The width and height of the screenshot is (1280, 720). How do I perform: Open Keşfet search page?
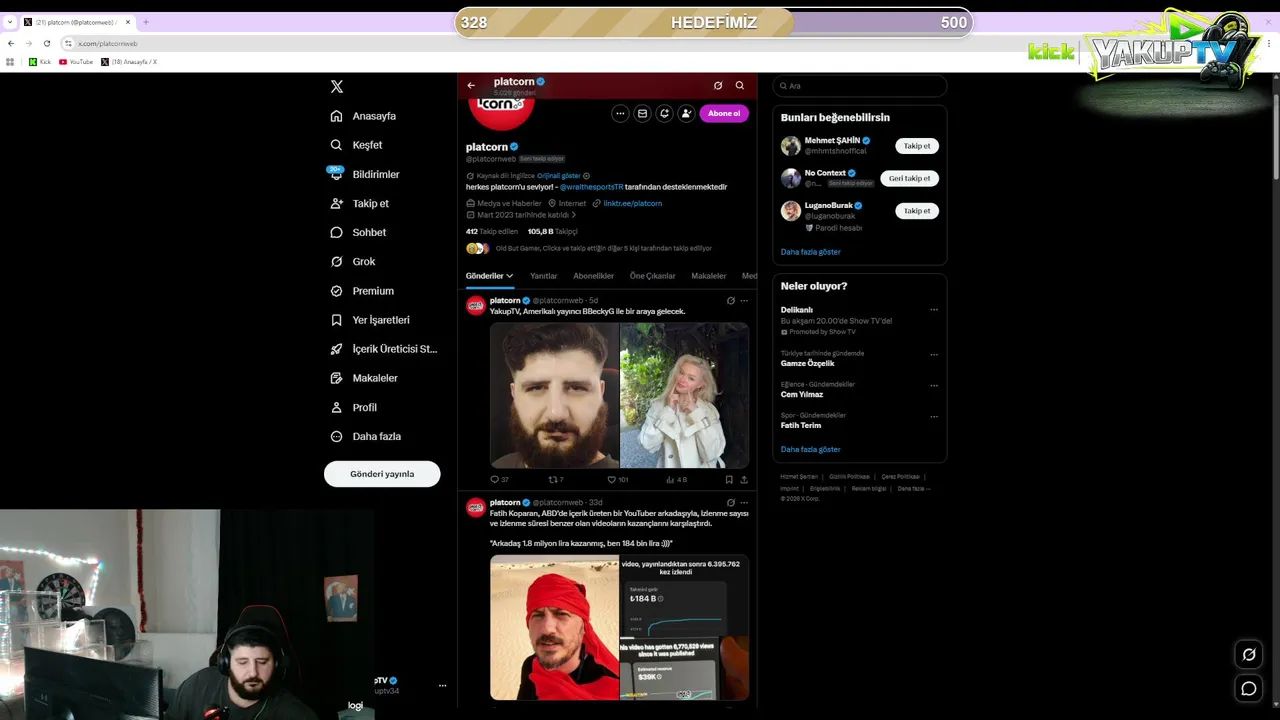tap(357, 145)
